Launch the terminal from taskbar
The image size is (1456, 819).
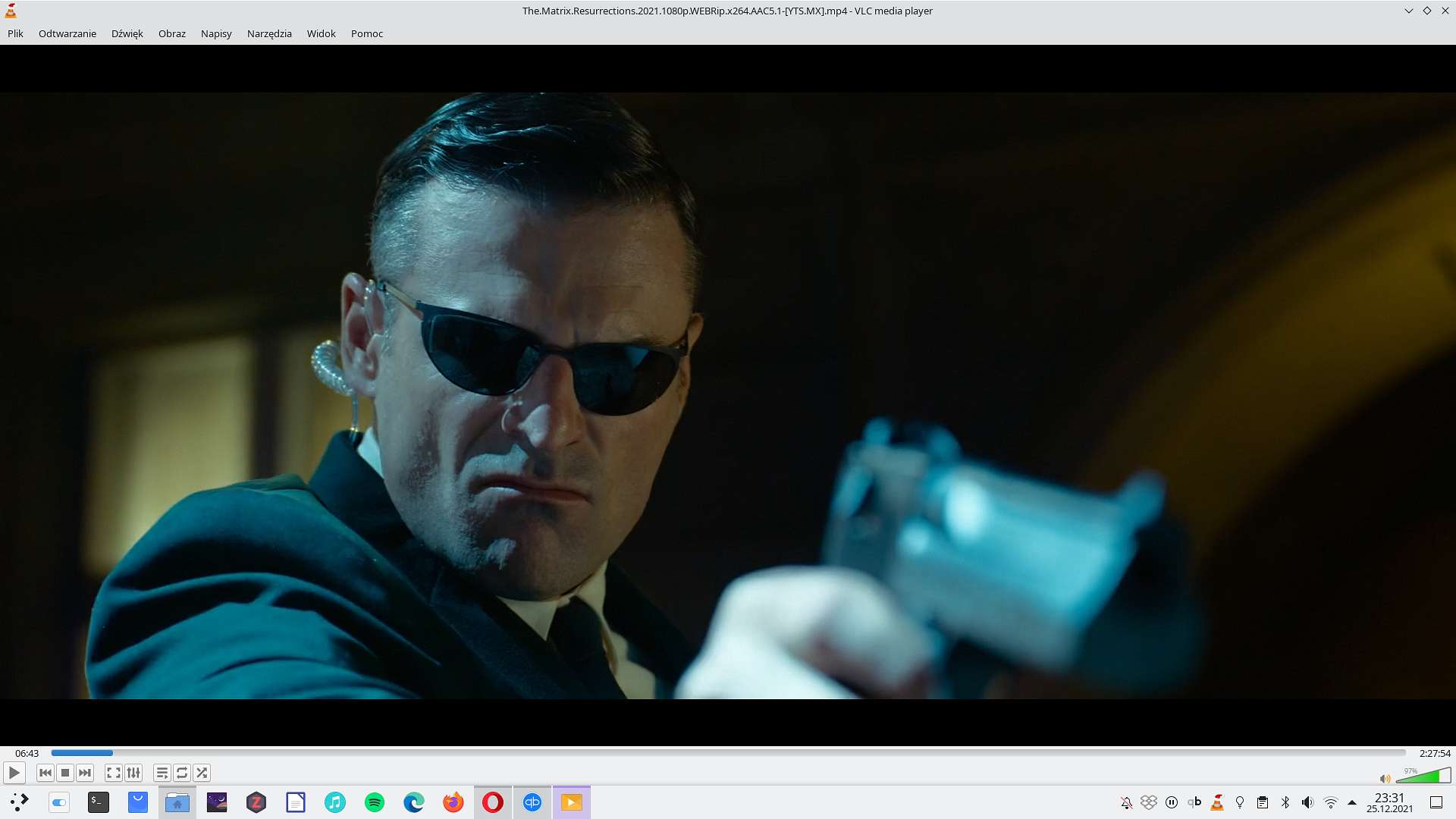(x=99, y=802)
